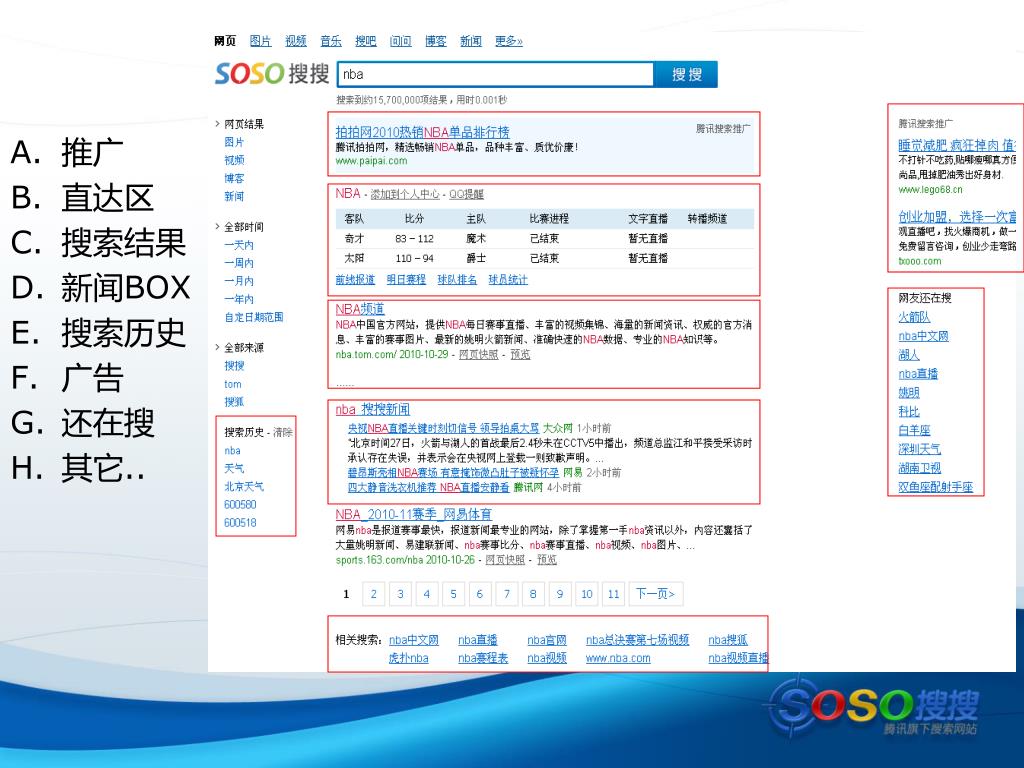Screen dimensions: 1024x768
Task: Click 添加到个人中心 link
Action: click(x=405, y=195)
